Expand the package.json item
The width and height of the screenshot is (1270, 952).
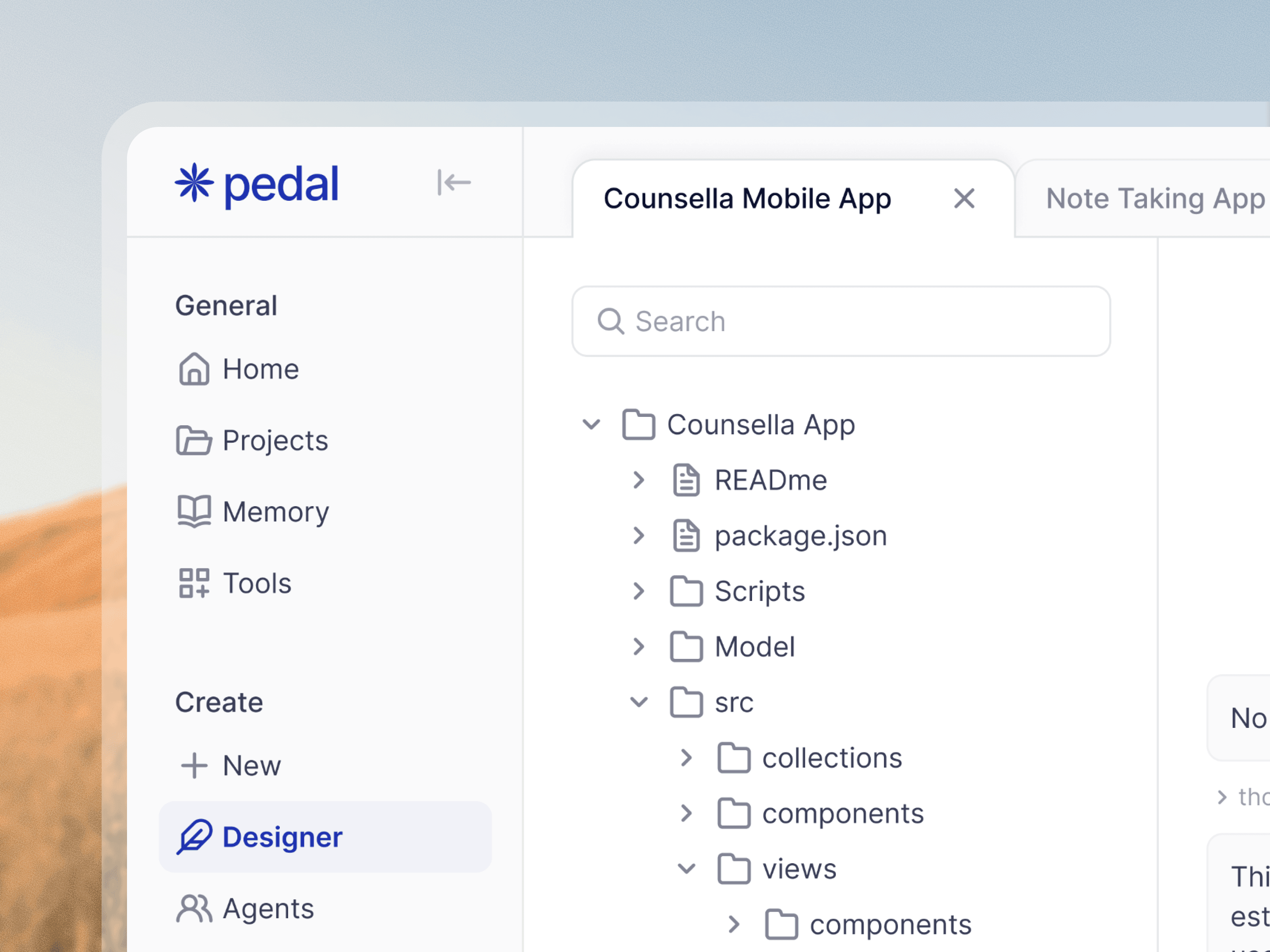639,535
